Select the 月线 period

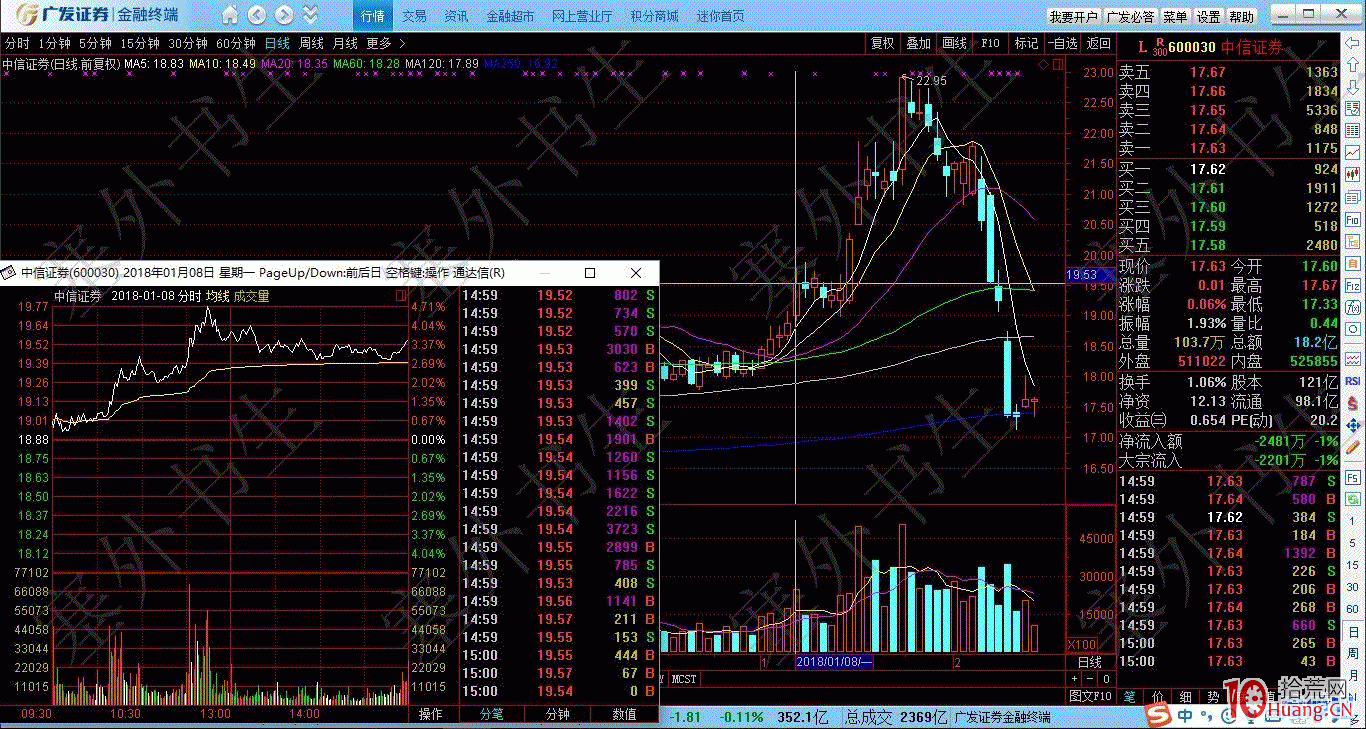click(345, 43)
